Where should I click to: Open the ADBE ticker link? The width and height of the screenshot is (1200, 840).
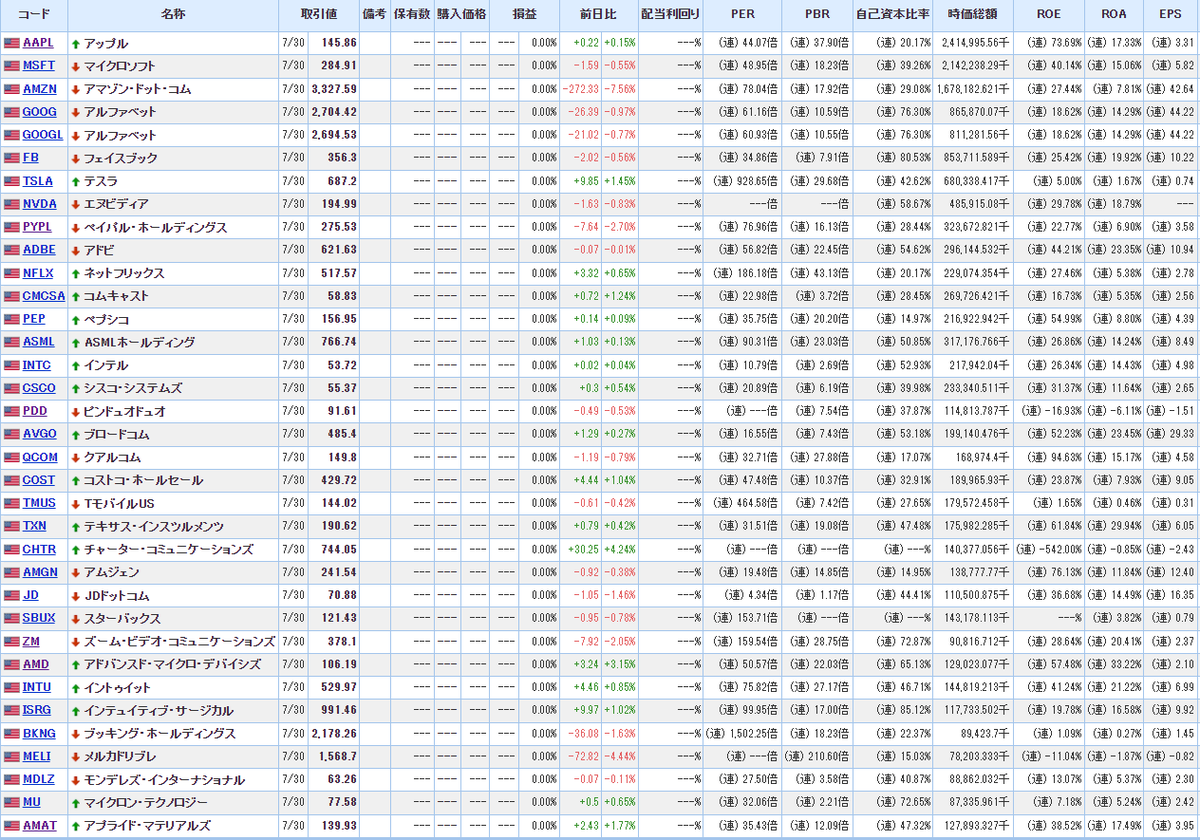point(39,250)
